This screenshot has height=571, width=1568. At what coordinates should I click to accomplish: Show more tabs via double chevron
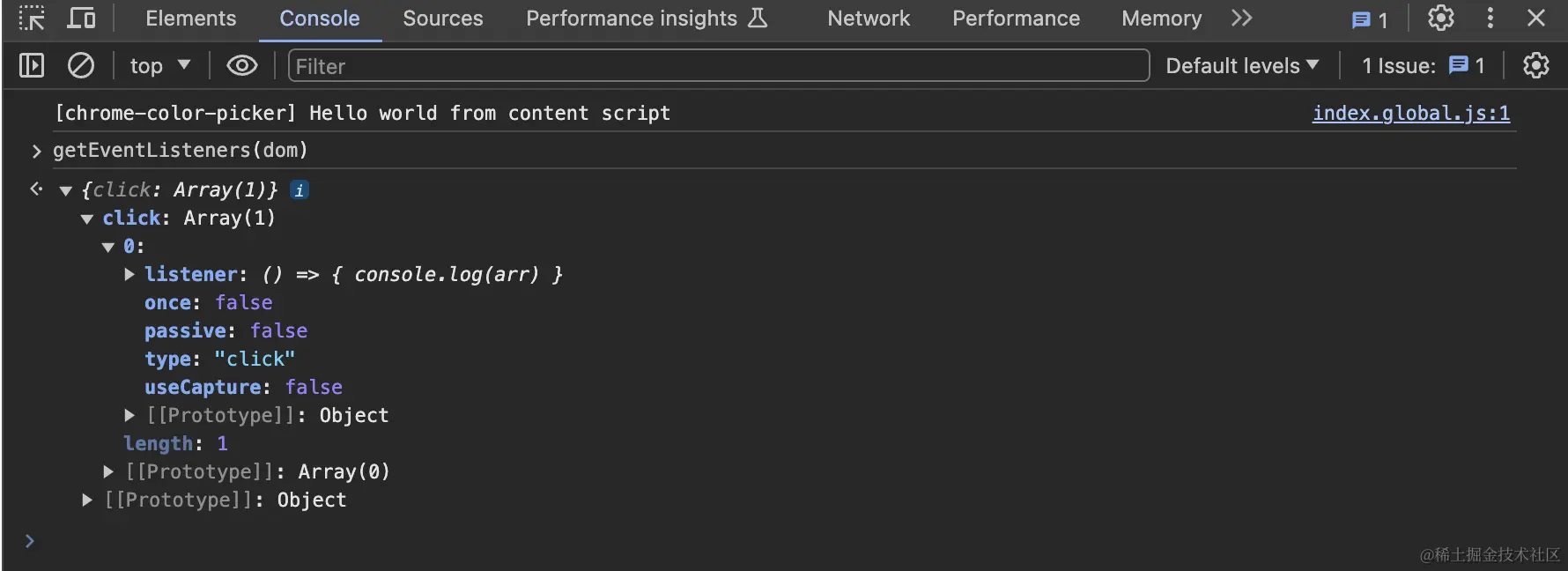[1241, 19]
